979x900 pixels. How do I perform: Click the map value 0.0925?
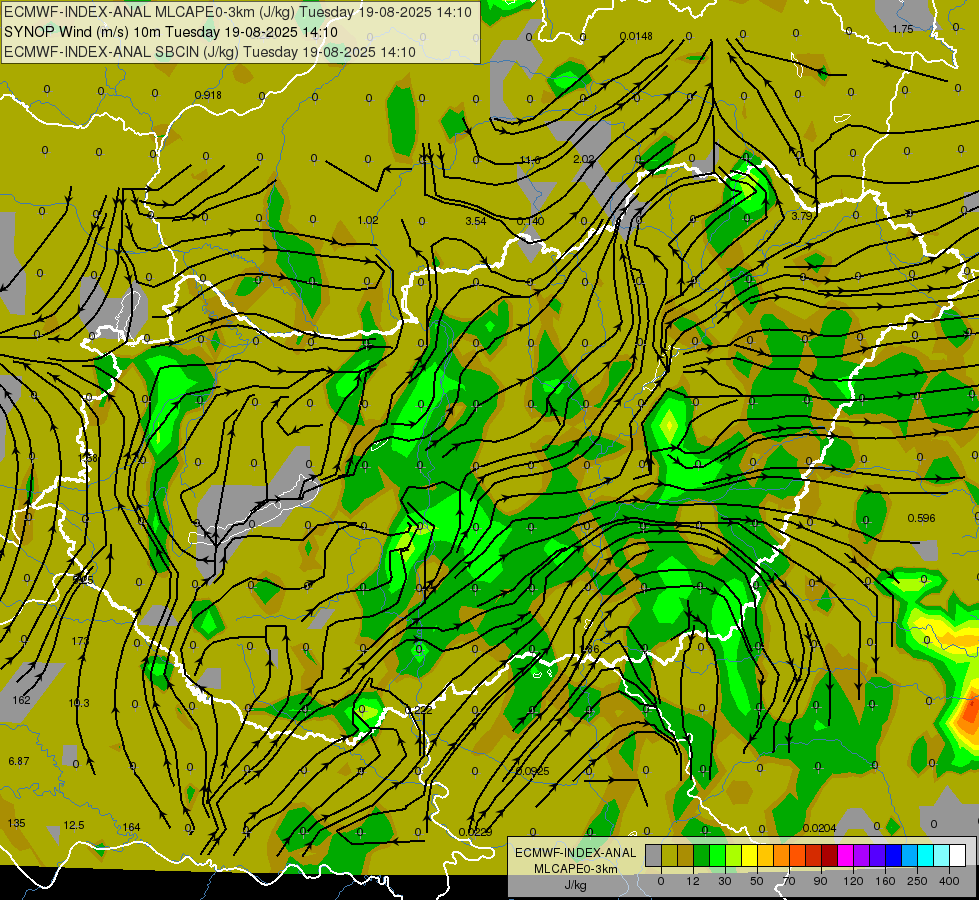[533, 771]
